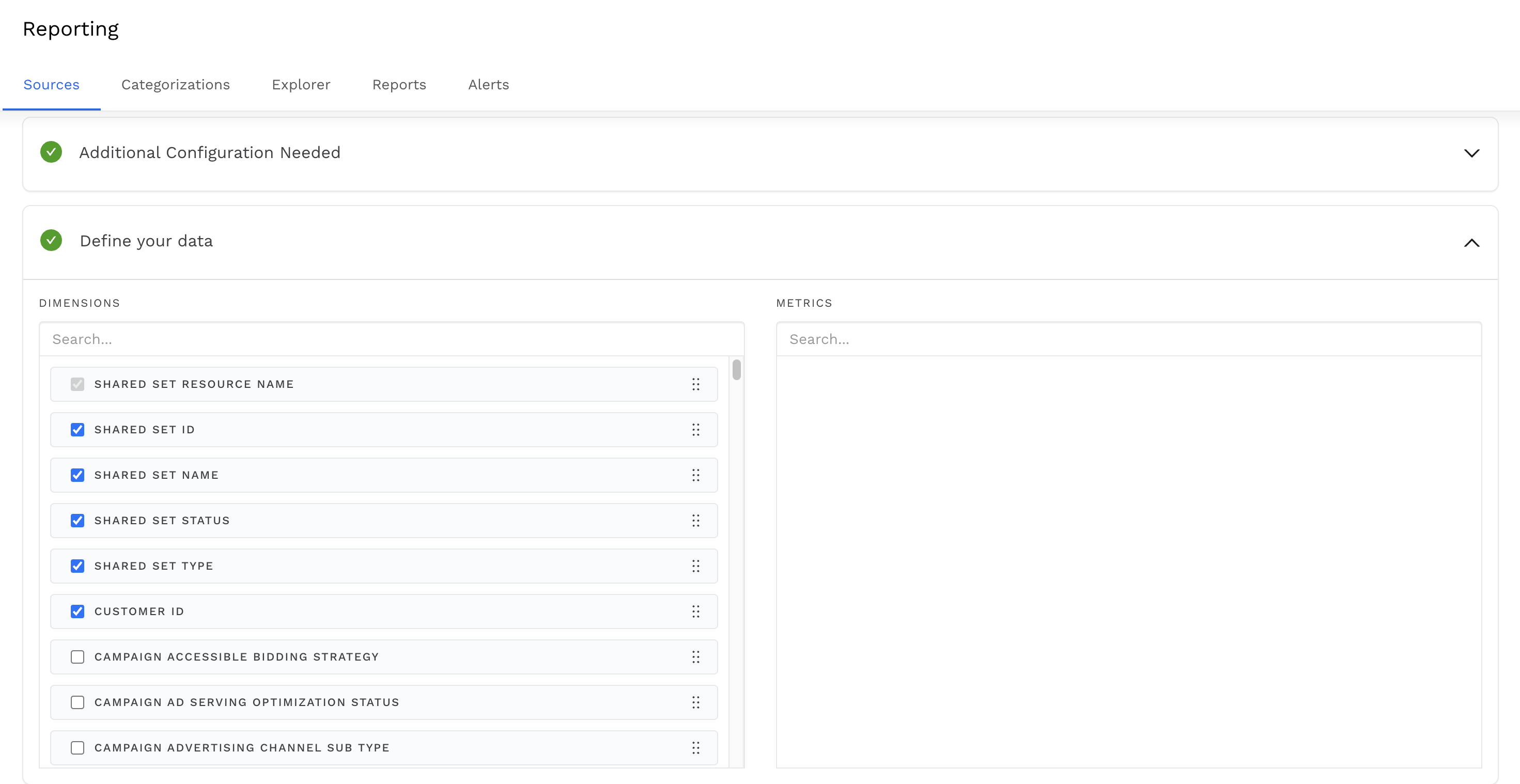This screenshot has width=1520, height=784.
Task: Click the drag handle beside Shared Set Resource Name
Action: tap(696, 384)
